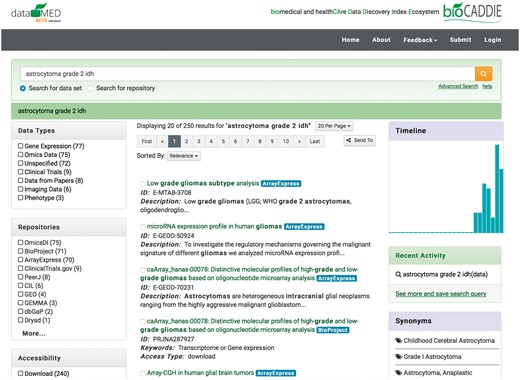Open the Sorted By Relevance dropdown
The width and height of the screenshot is (520, 380).
(184, 156)
